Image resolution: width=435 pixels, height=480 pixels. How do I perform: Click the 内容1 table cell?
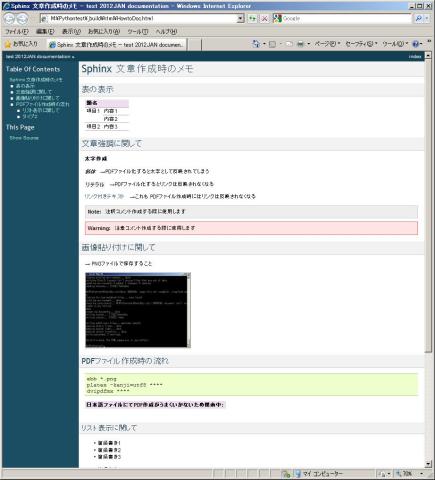111,111
